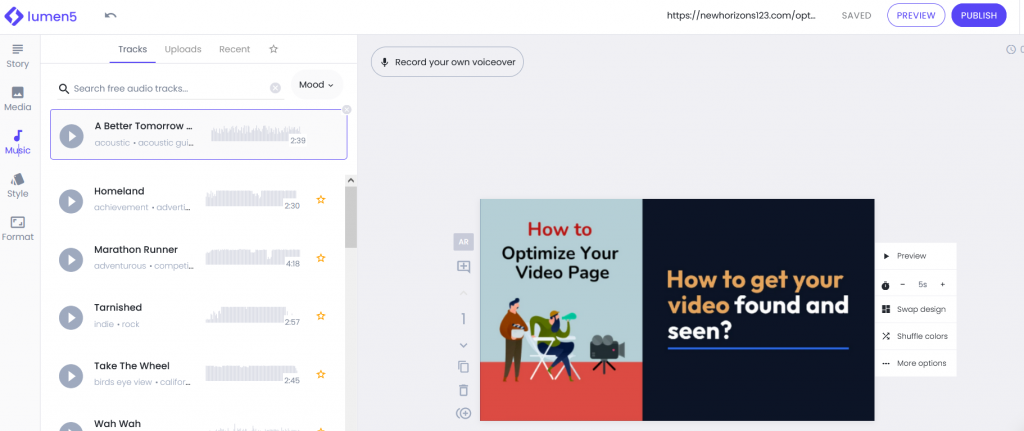The image size is (1024, 431).
Task: Click the AR badge beside the scene
Action: click(464, 242)
